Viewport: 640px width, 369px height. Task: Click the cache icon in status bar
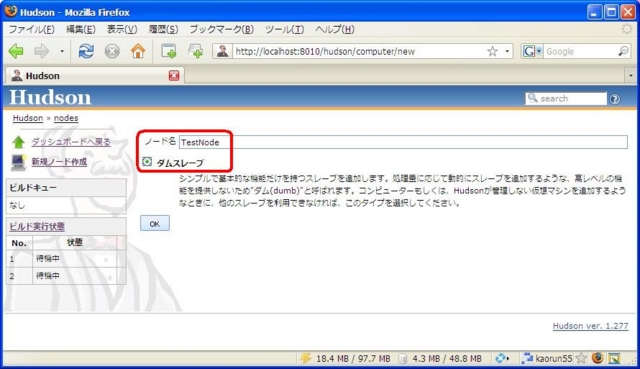pyautogui.click(x=402, y=359)
